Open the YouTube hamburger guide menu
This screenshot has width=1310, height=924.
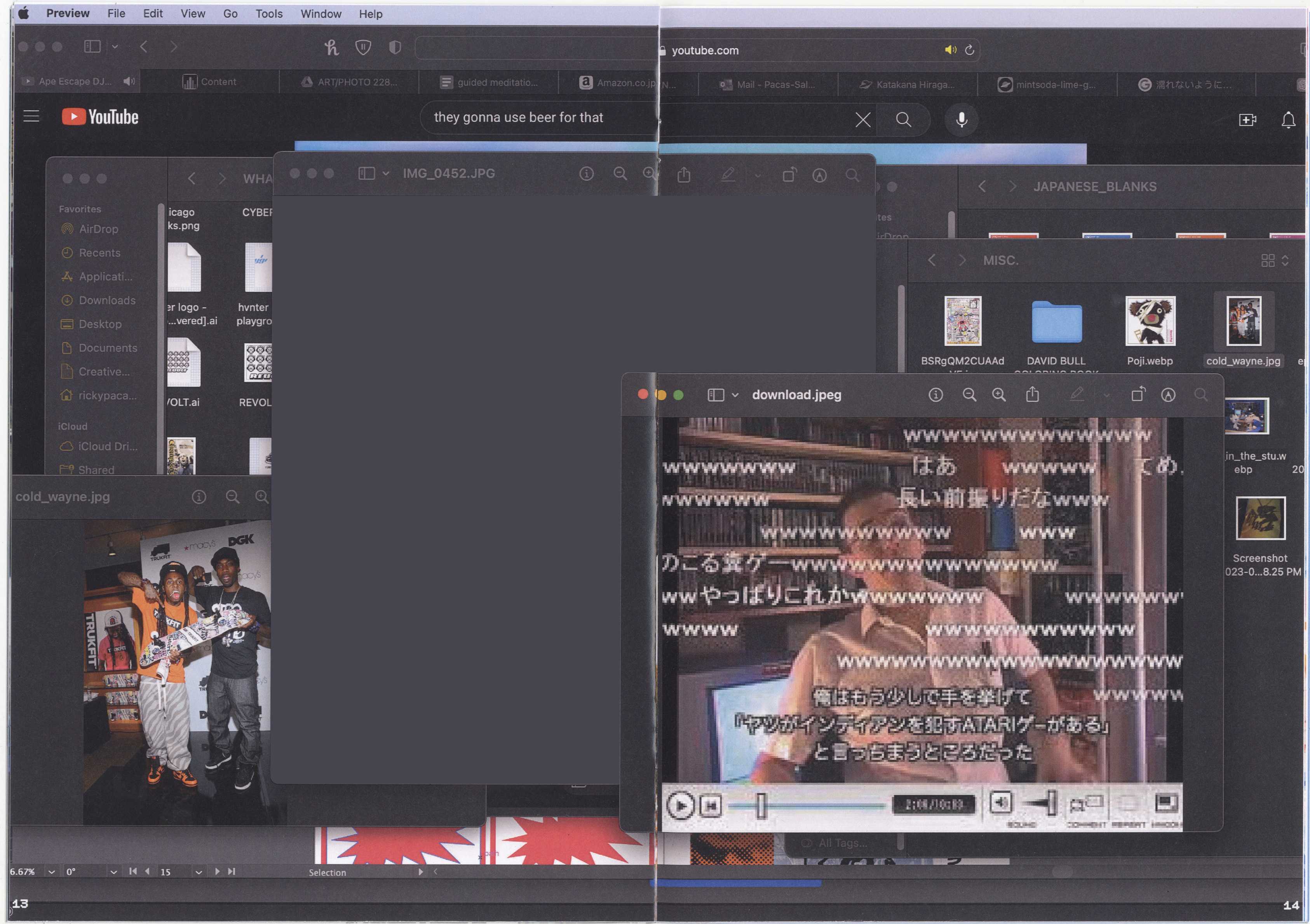point(31,117)
